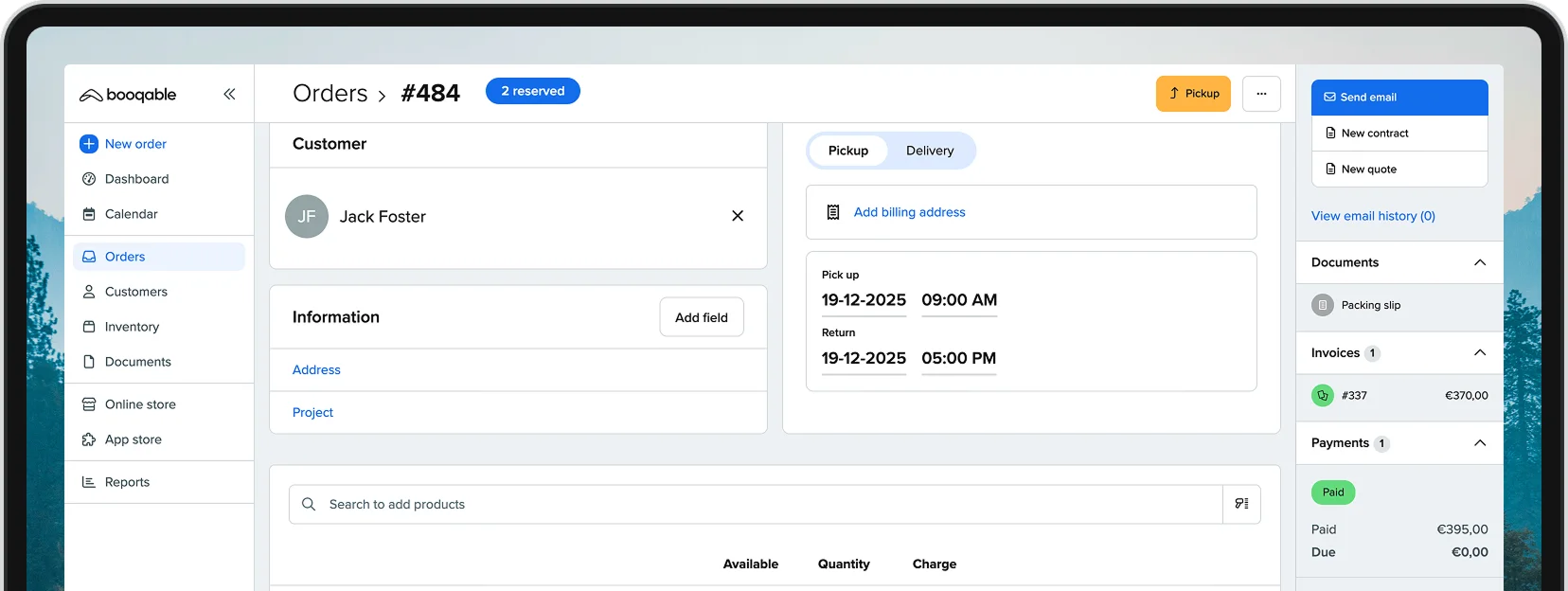This screenshot has width=1568, height=591.
Task: Open the three-dots more options menu
Action: pos(1261,94)
